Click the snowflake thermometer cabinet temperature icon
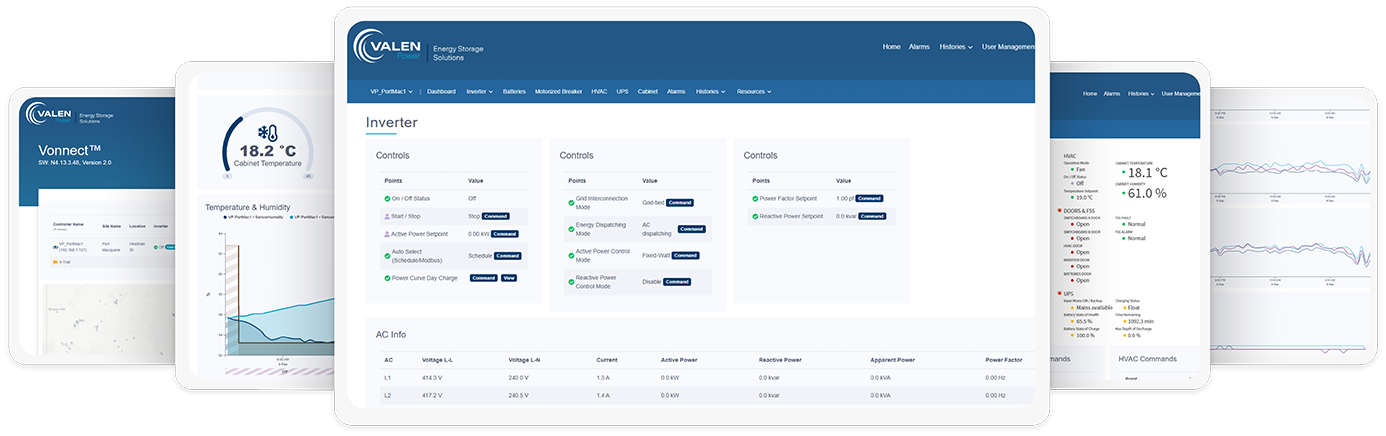The image size is (1386, 436). (x=267, y=133)
